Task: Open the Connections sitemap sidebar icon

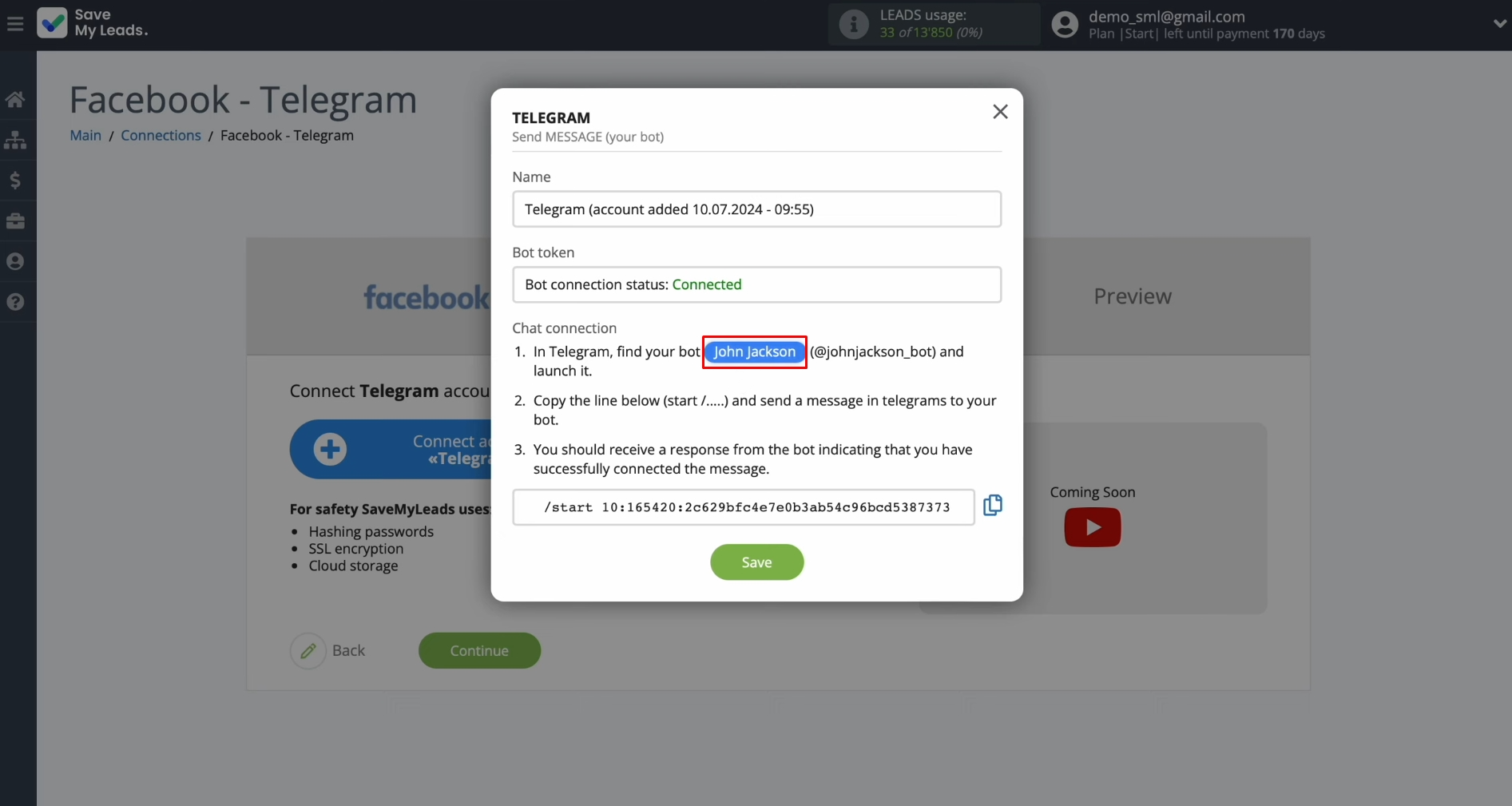Action: tap(15, 140)
